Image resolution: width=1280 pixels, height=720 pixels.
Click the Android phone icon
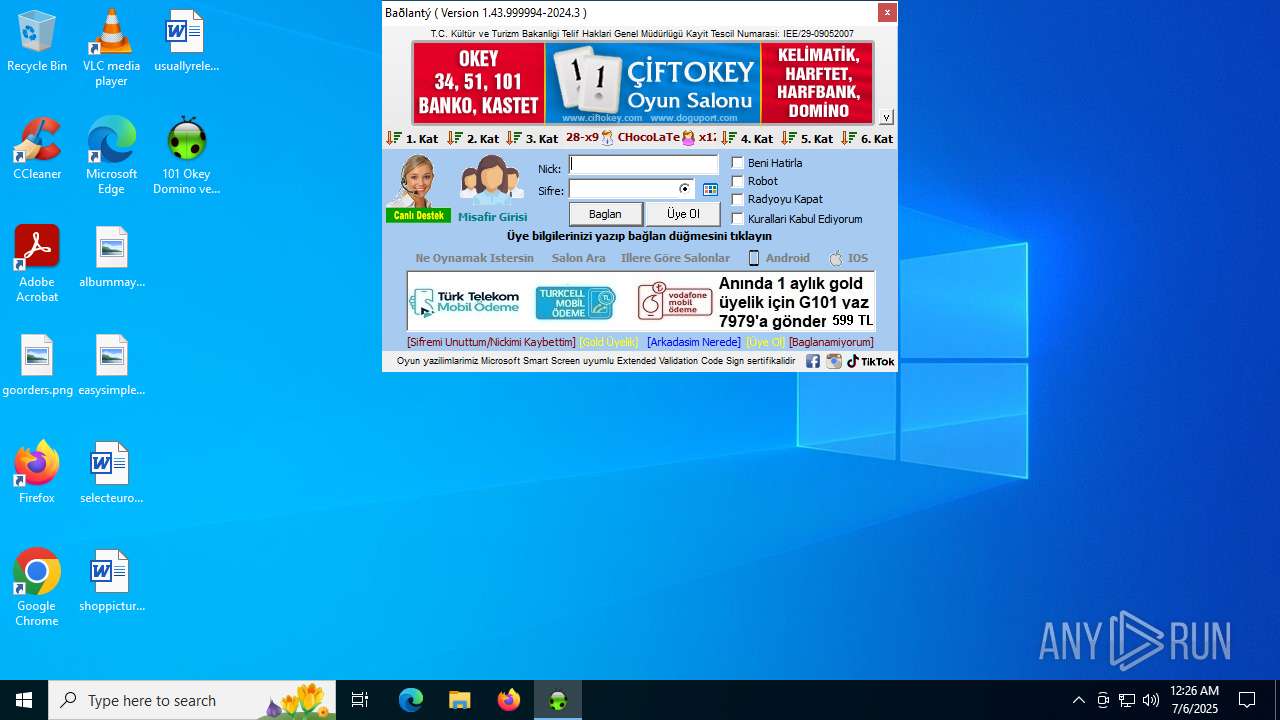[754, 258]
